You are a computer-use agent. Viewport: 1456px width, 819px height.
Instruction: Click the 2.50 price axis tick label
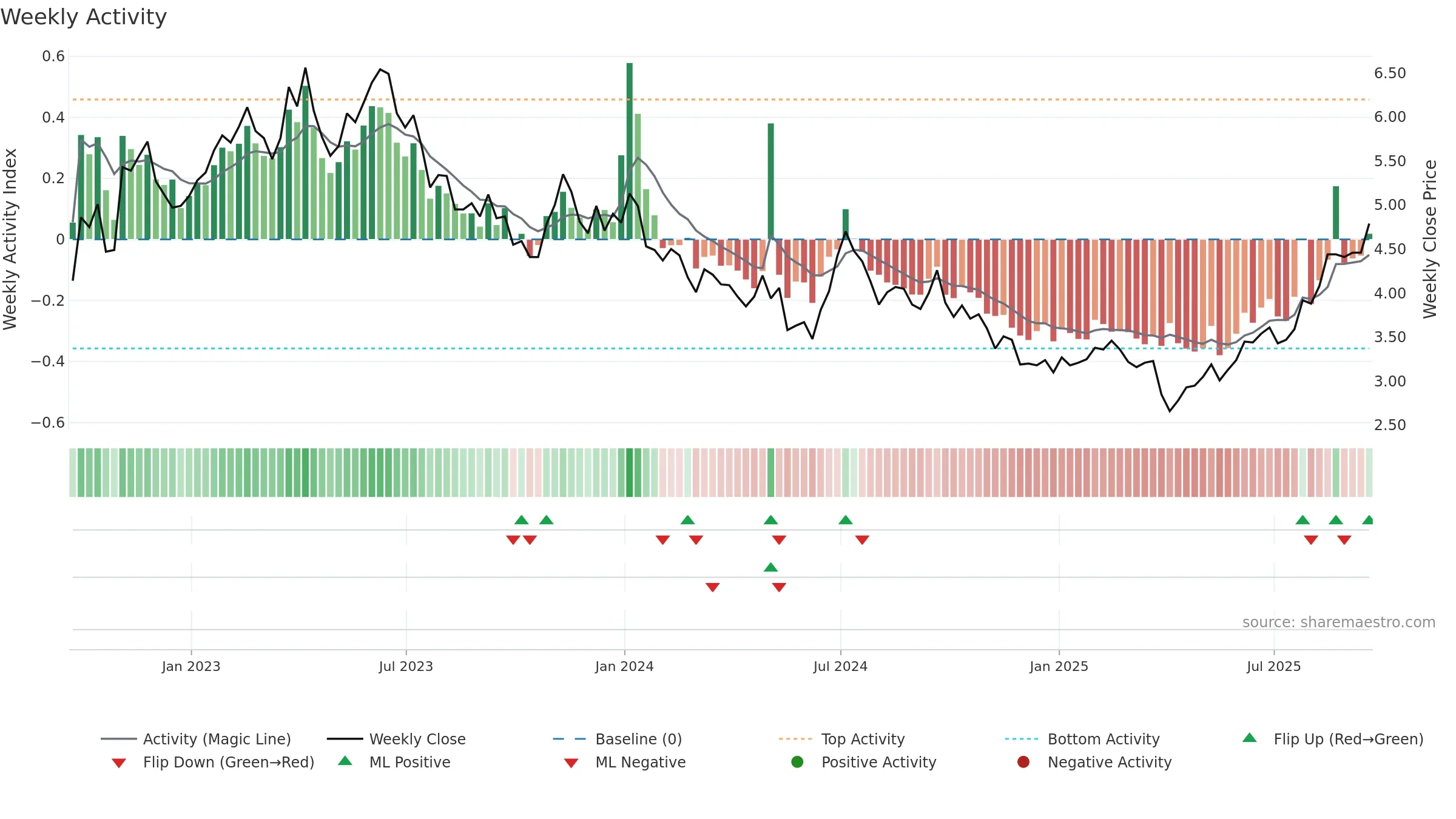[x=1390, y=425]
